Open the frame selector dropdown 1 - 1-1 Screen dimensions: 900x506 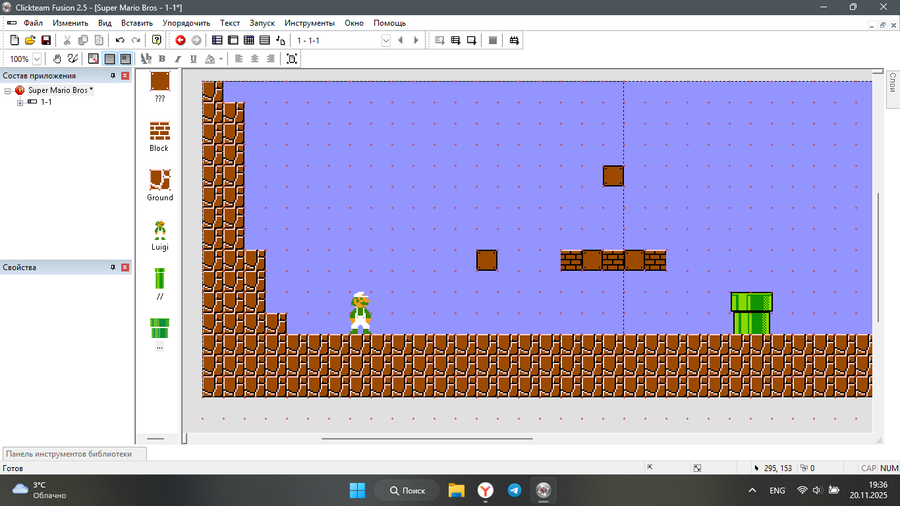click(x=386, y=40)
